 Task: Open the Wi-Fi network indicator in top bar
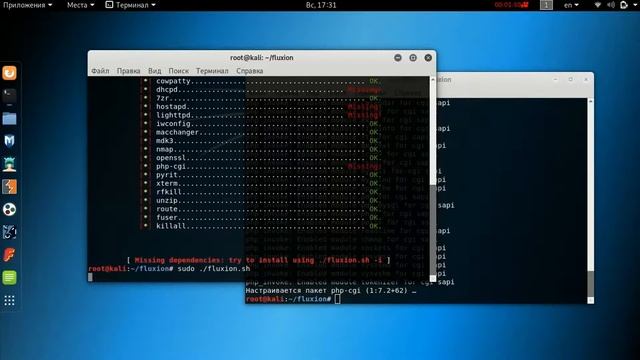coord(598,5)
